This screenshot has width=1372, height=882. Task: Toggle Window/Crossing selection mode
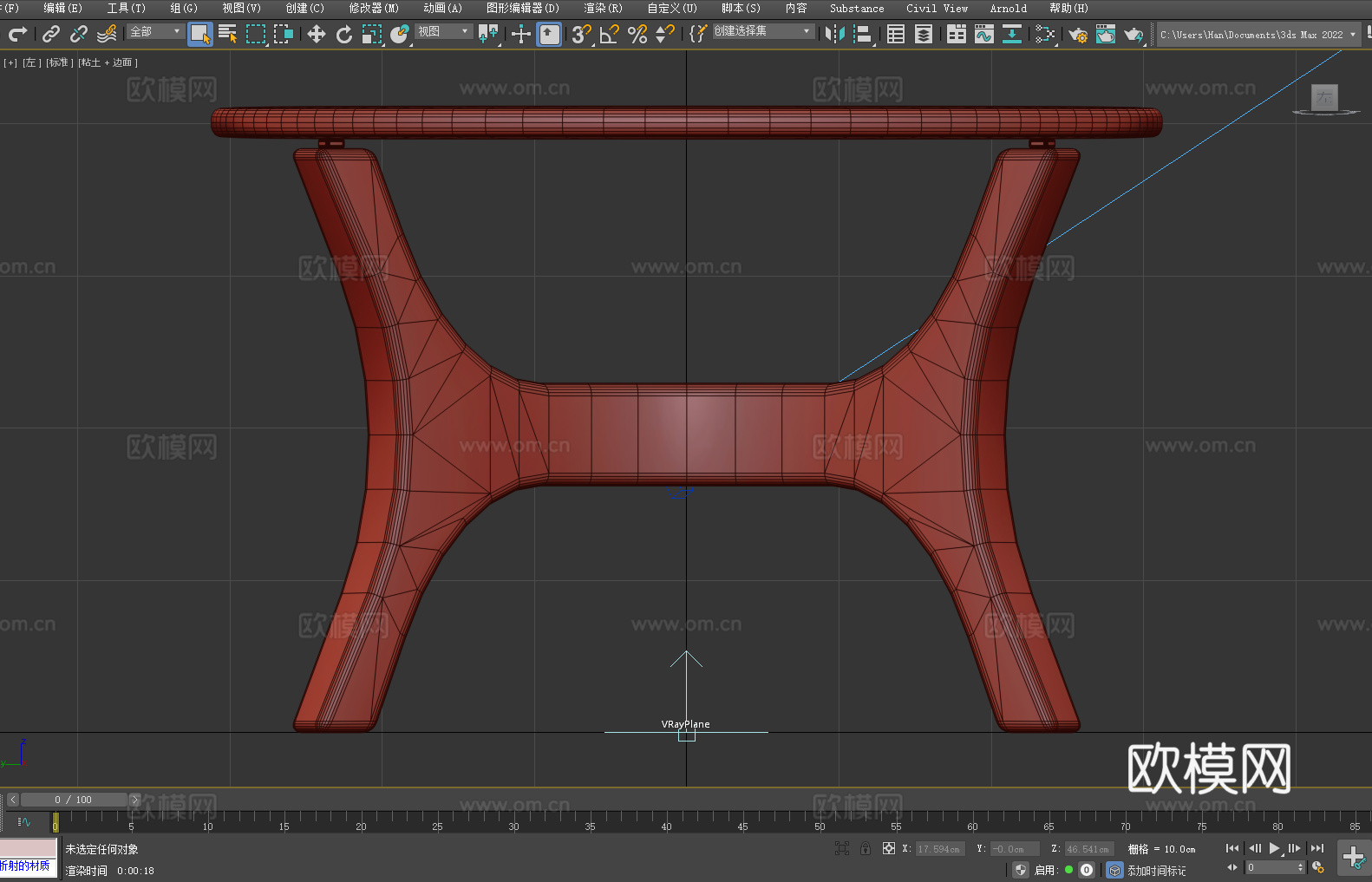(284, 34)
